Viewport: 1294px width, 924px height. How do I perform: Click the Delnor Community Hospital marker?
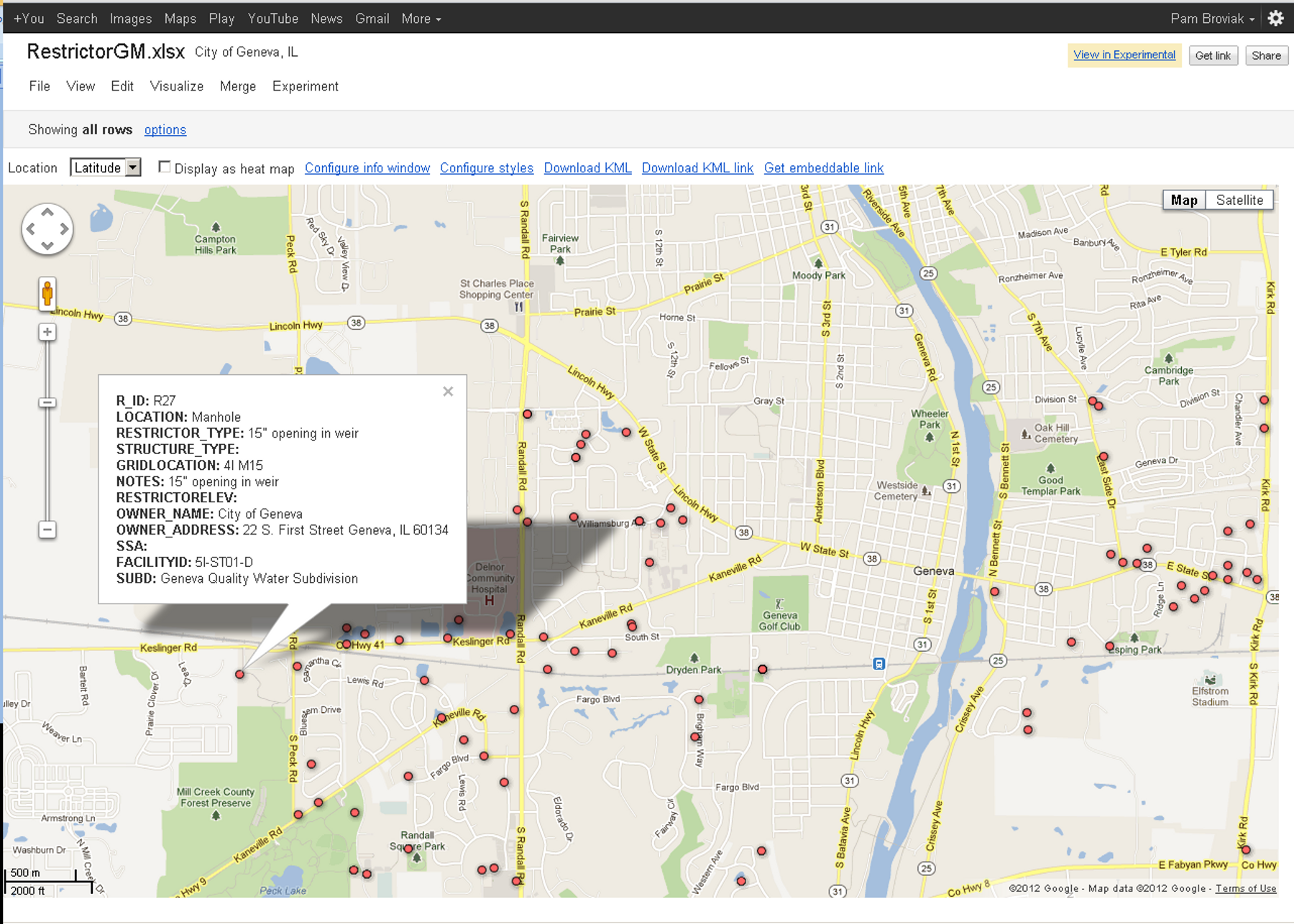click(x=490, y=601)
